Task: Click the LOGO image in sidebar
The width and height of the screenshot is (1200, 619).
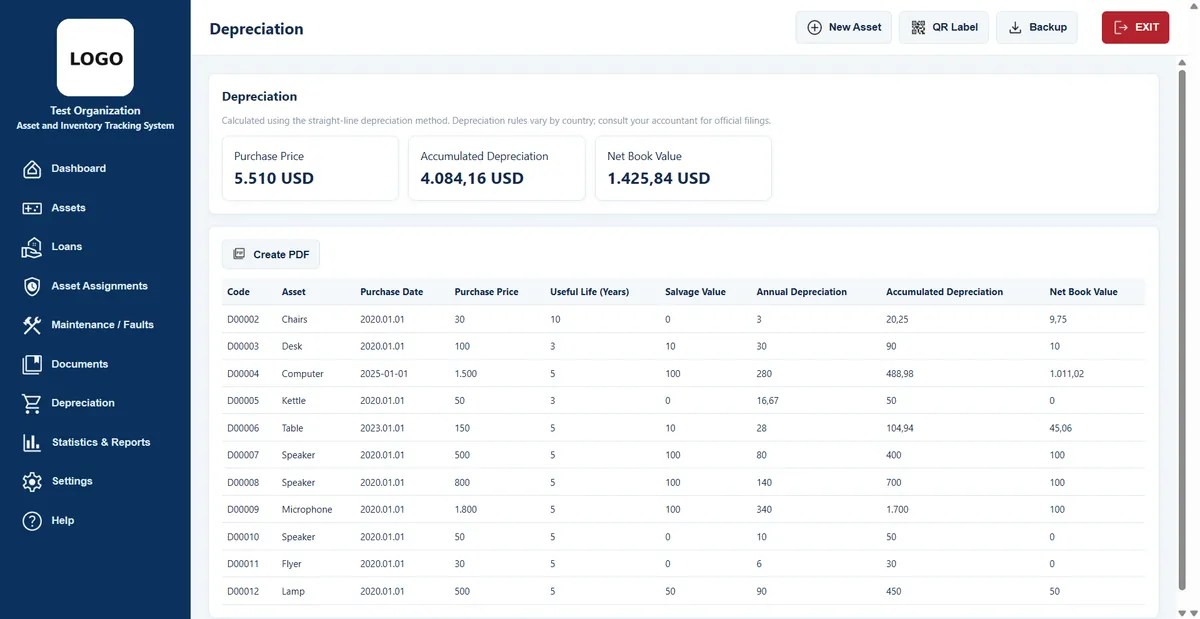Action: [95, 58]
